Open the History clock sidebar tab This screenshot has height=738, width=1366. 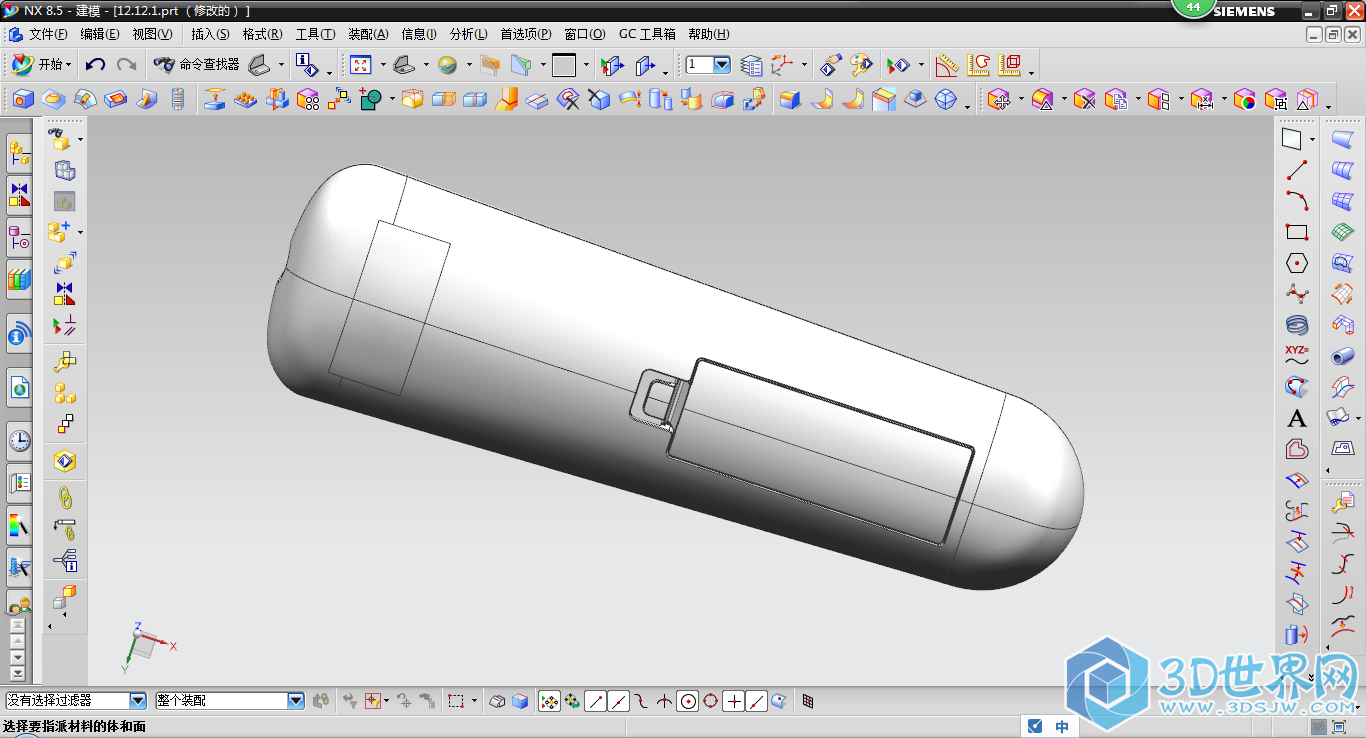[x=19, y=440]
